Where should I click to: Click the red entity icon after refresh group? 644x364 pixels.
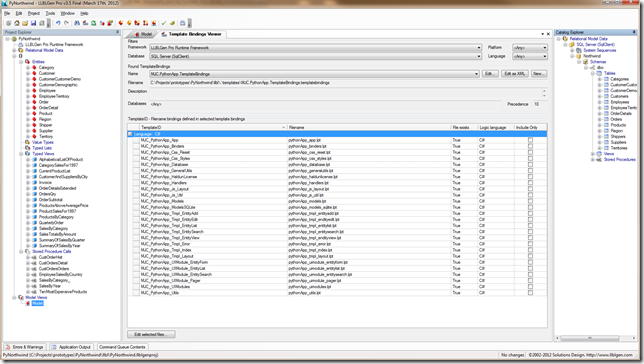pyautogui.click(x=121, y=23)
